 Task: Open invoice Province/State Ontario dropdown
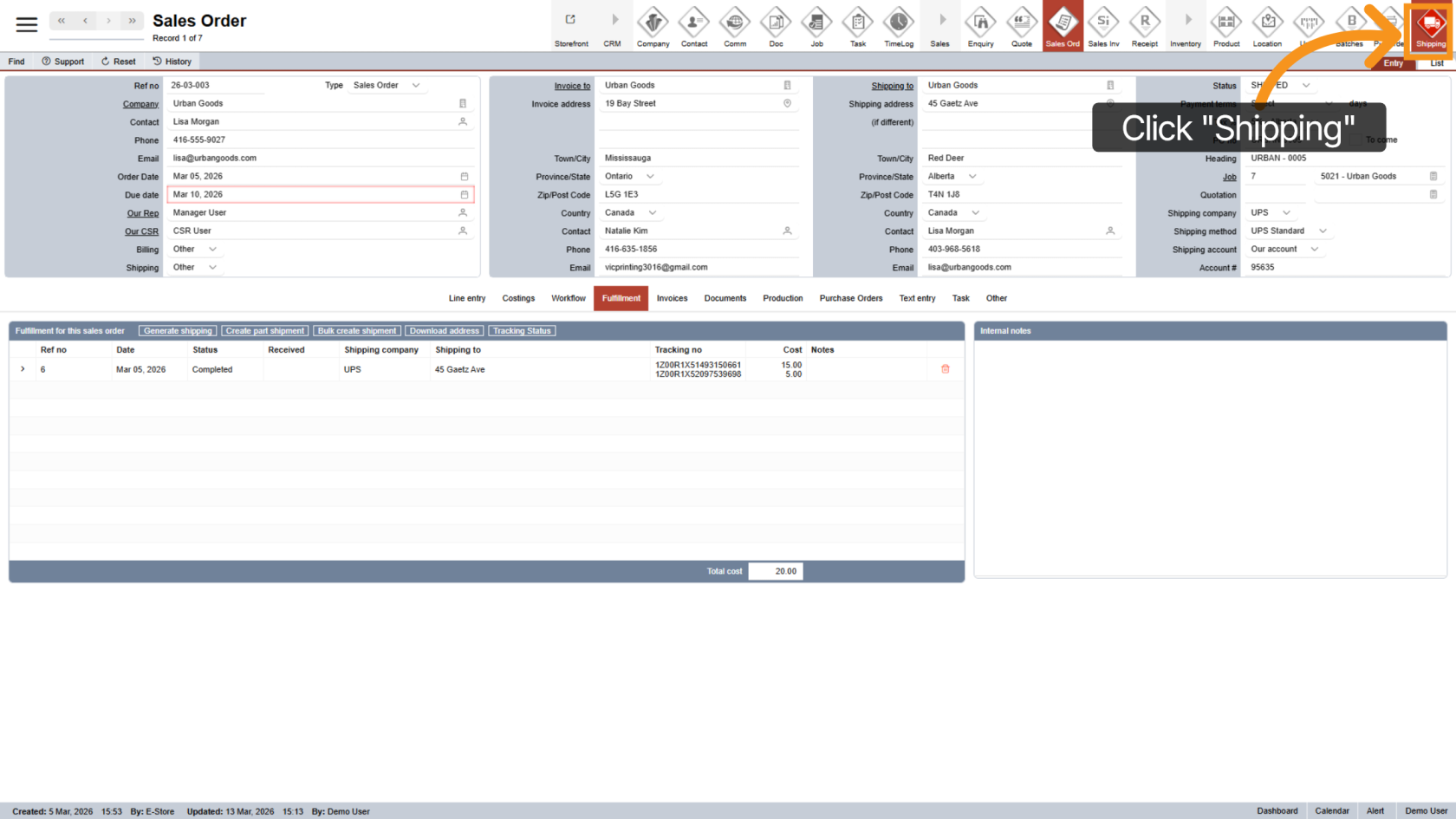point(650,177)
